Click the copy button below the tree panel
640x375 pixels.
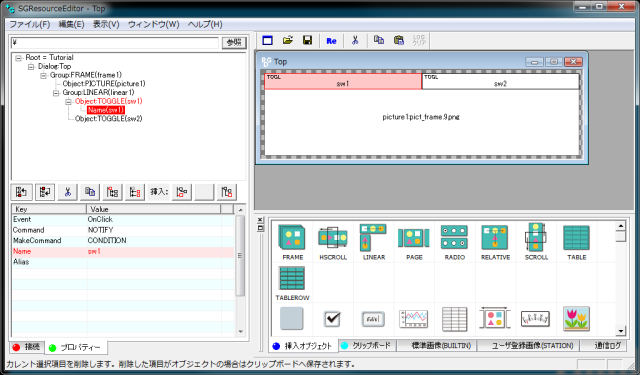(x=90, y=192)
